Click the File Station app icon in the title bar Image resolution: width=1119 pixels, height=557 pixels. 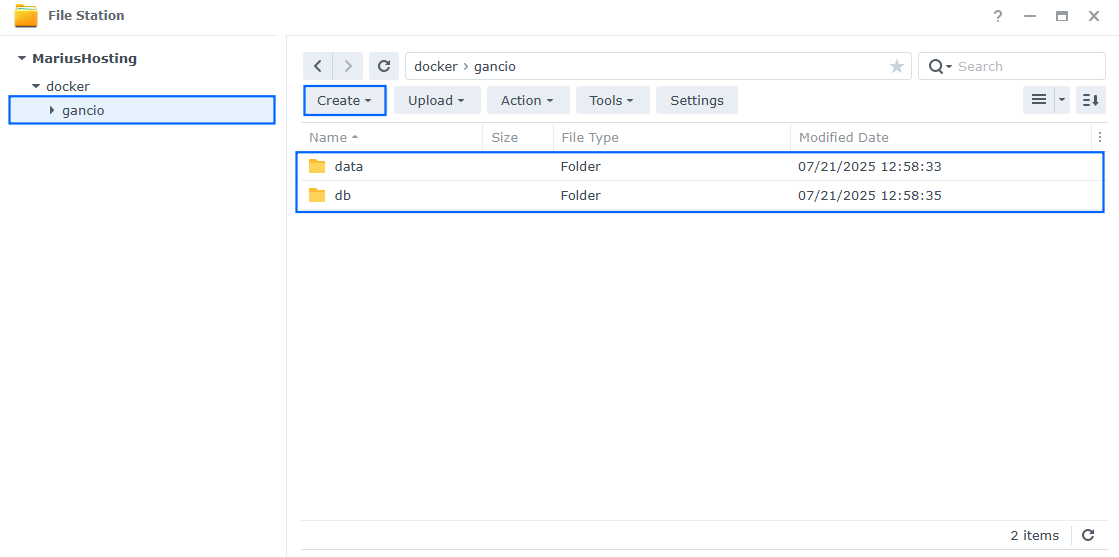[x=26, y=15]
